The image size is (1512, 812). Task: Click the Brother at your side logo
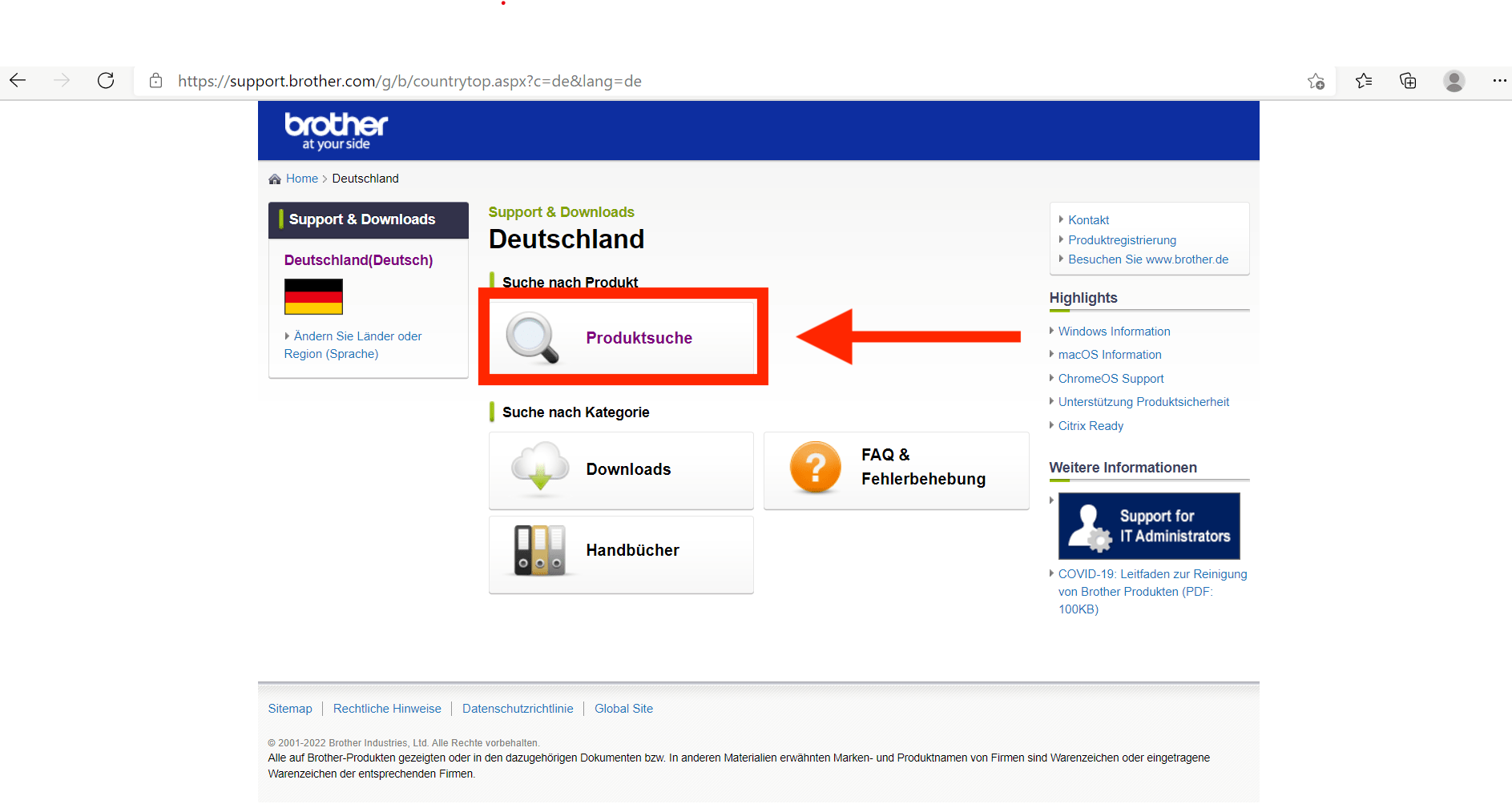[x=336, y=131]
